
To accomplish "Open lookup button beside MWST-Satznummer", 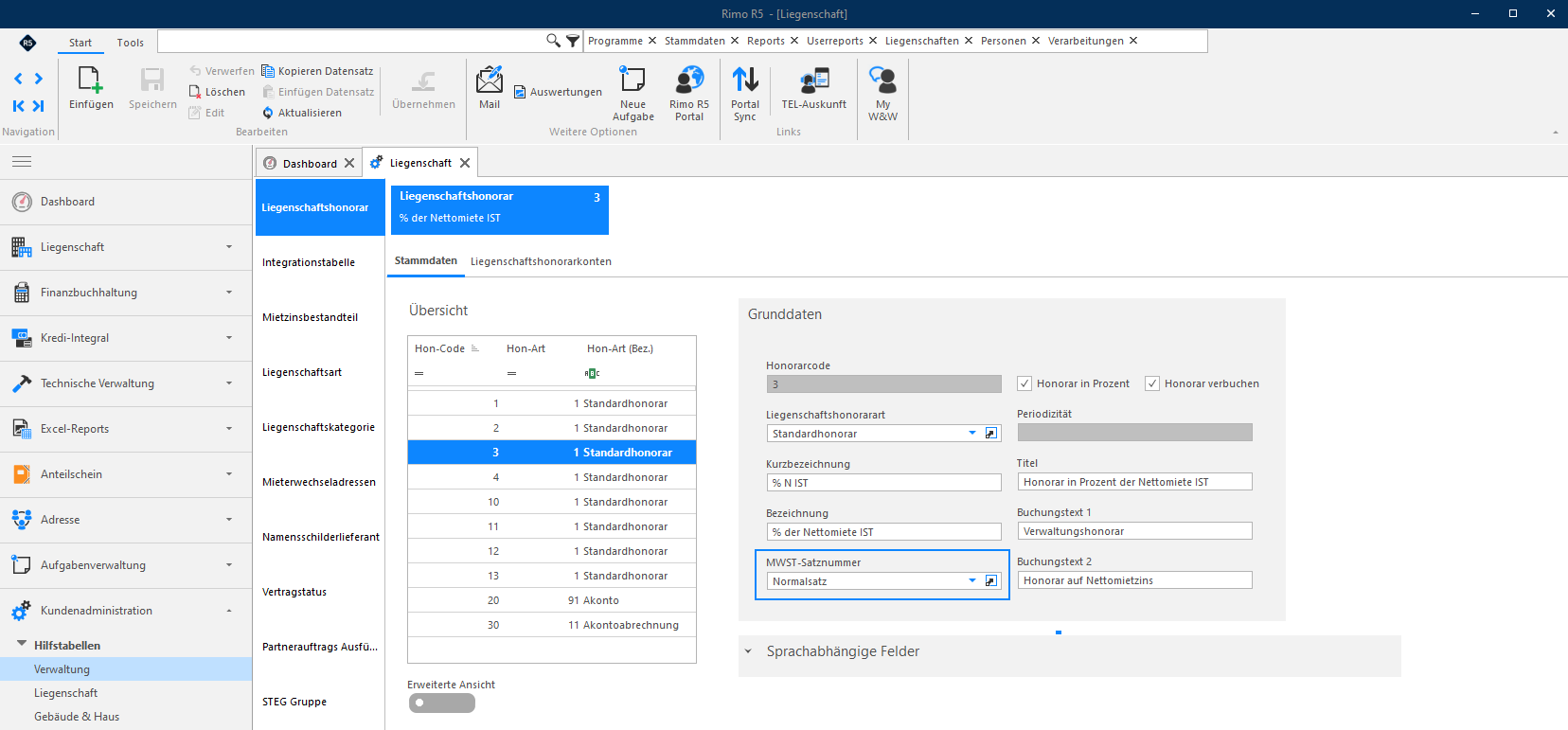I will pos(991,581).
